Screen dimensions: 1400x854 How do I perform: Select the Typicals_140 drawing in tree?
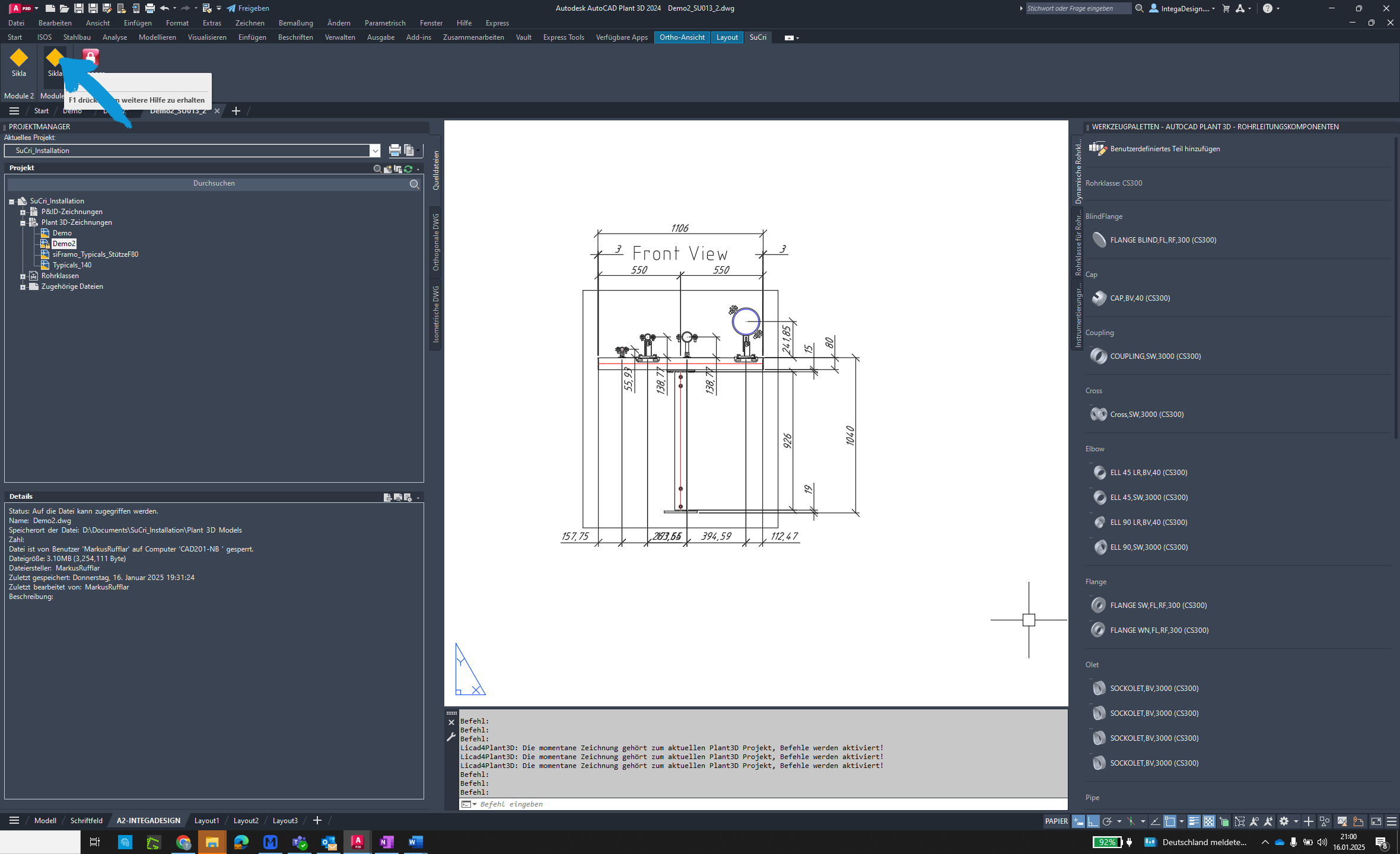point(72,265)
